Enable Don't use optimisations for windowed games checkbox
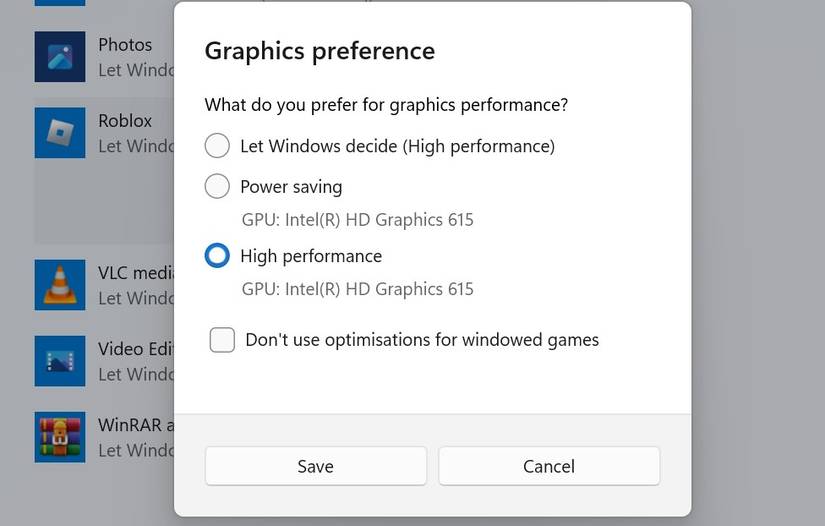The height and width of the screenshot is (526, 825). pos(222,340)
